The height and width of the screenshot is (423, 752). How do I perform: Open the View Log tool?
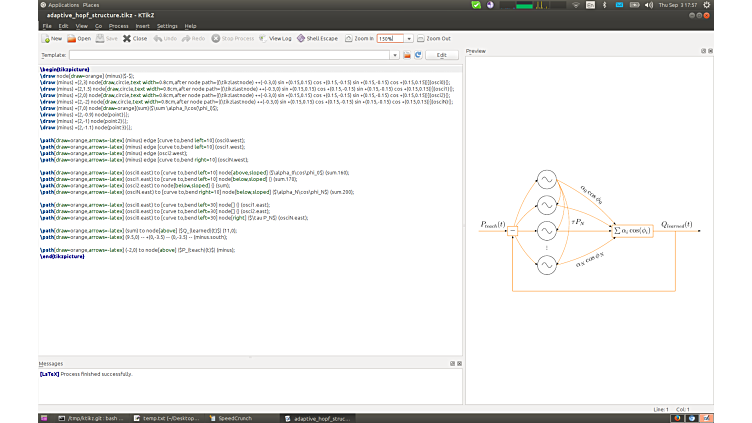pos(262,38)
